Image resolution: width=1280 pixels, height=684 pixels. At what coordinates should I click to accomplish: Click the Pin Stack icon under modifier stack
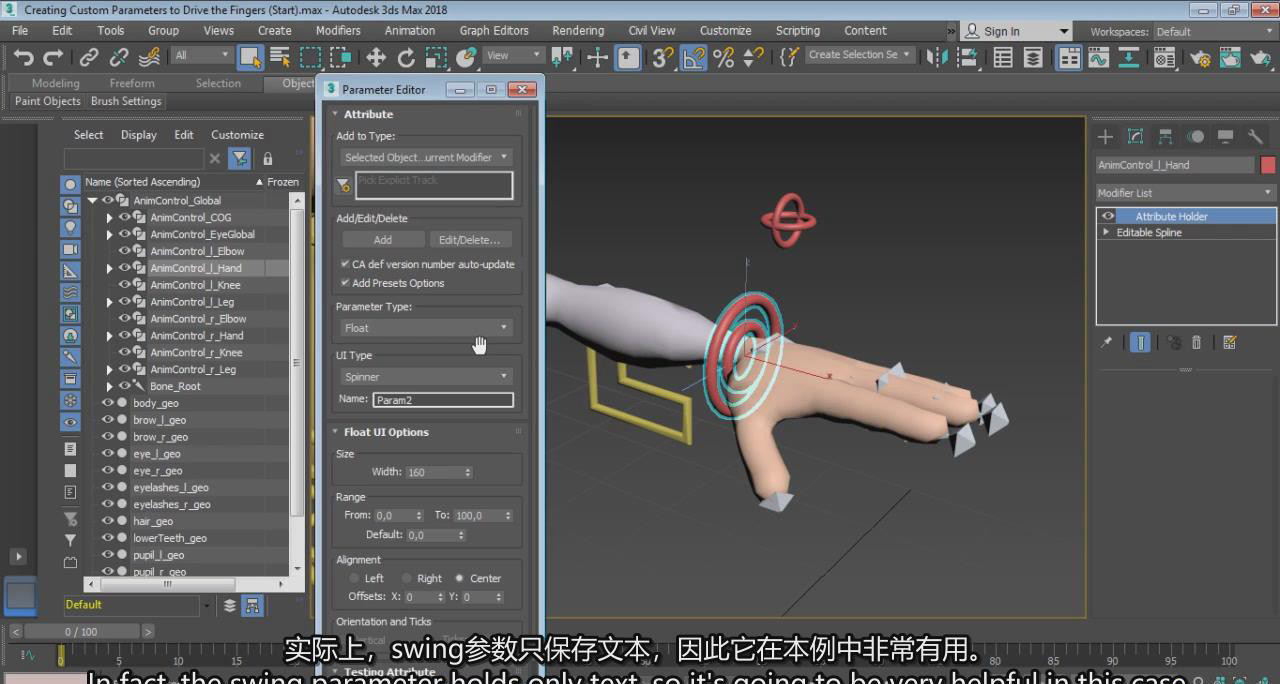1106,343
